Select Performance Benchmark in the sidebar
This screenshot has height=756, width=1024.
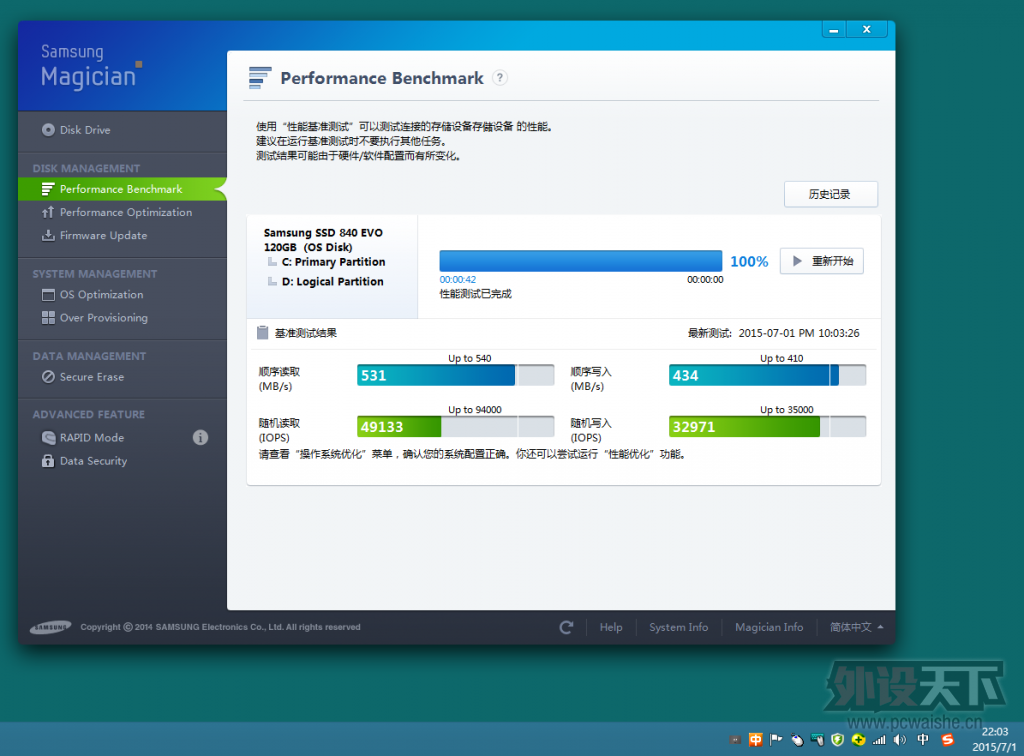(x=122, y=189)
